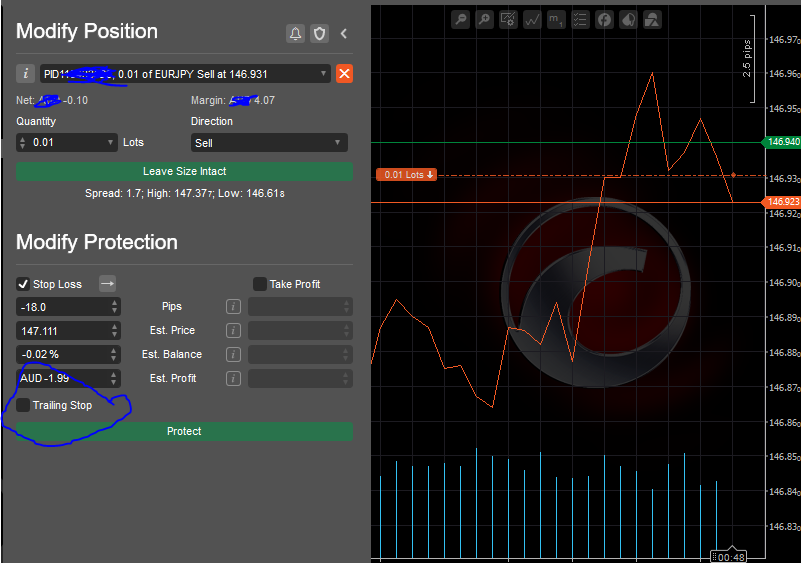The height and width of the screenshot is (563, 801).
Task: Click the stepper on the AUD -1.99 field
Action: click(x=114, y=378)
